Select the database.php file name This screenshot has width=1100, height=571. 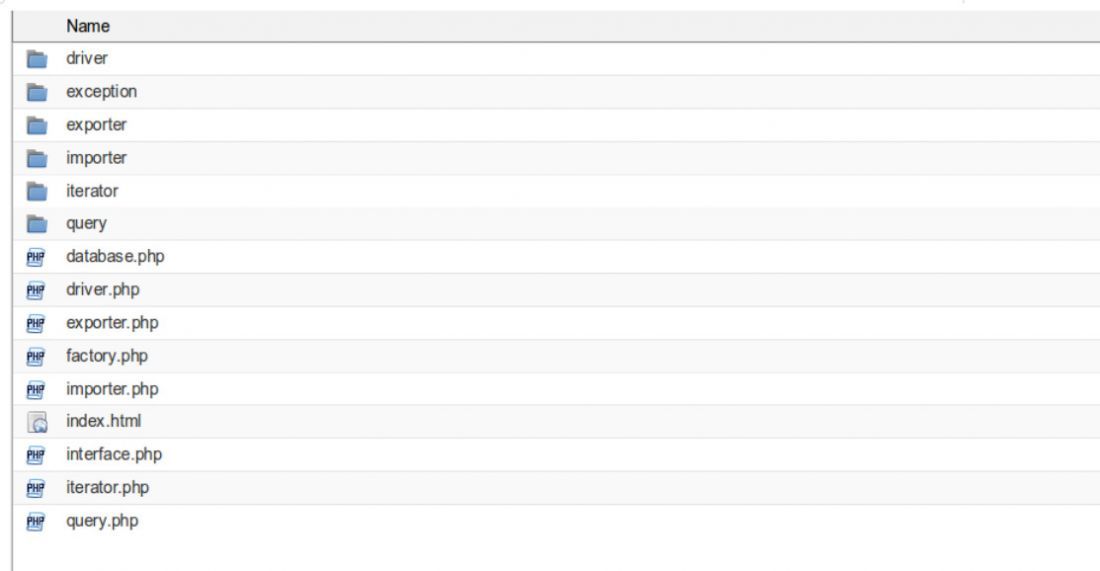point(115,256)
